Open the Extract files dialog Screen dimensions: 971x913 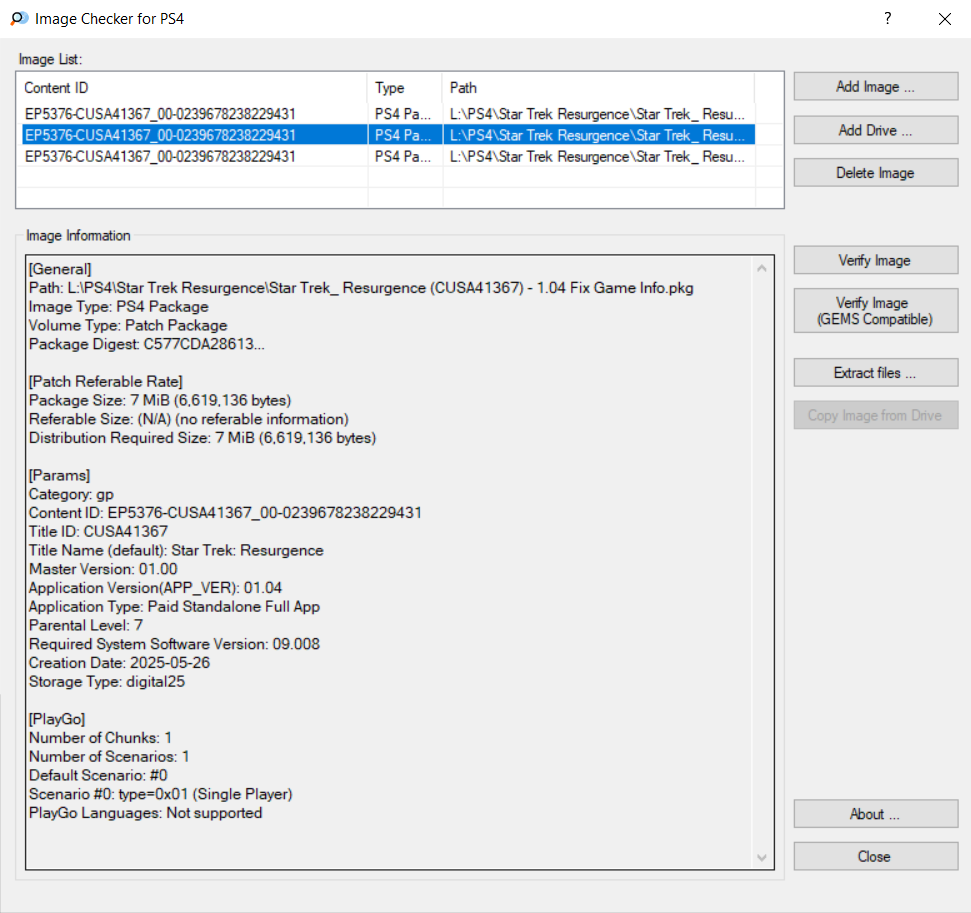tap(876, 373)
